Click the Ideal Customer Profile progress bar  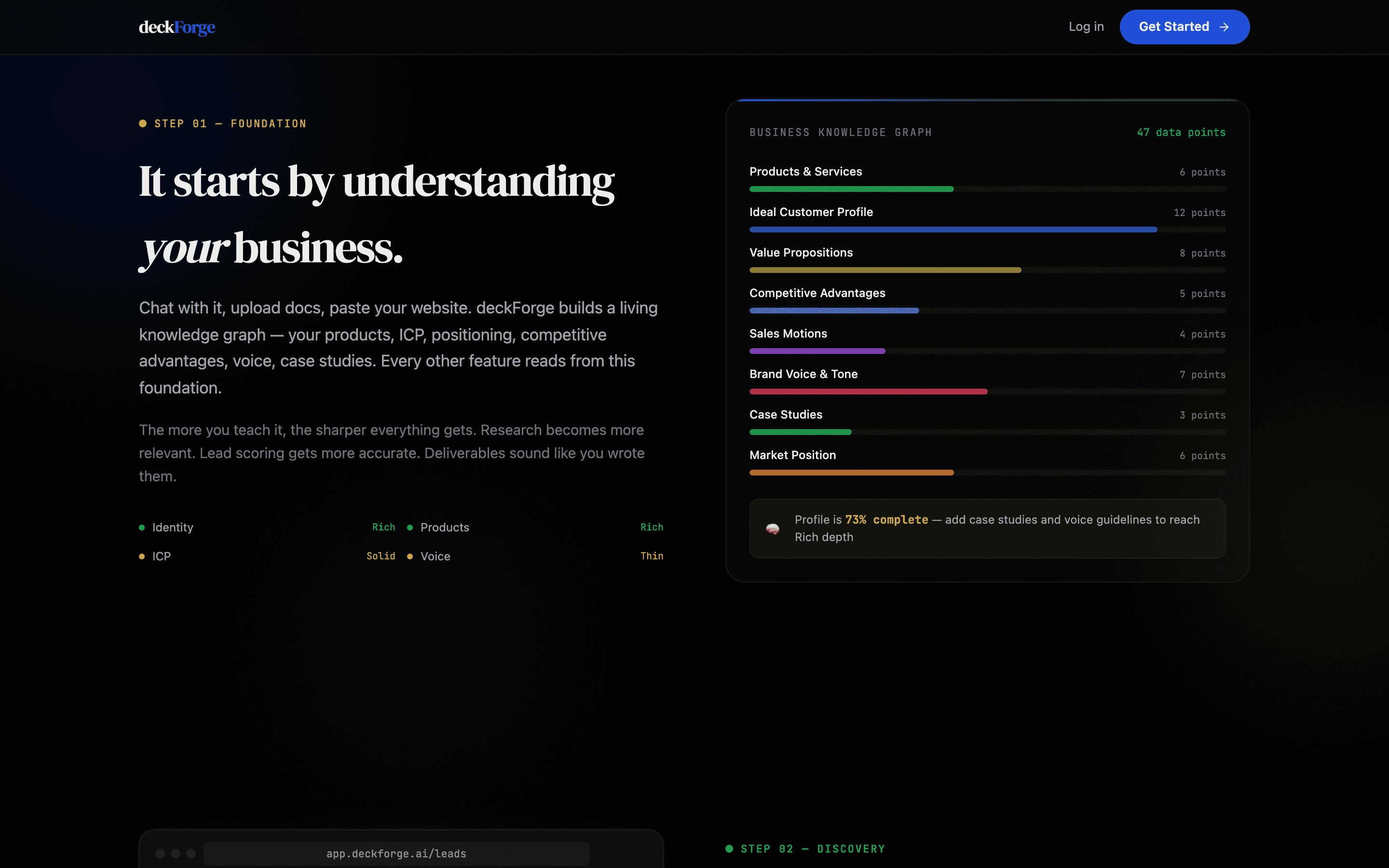pyautogui.click(x=987, y=230)
